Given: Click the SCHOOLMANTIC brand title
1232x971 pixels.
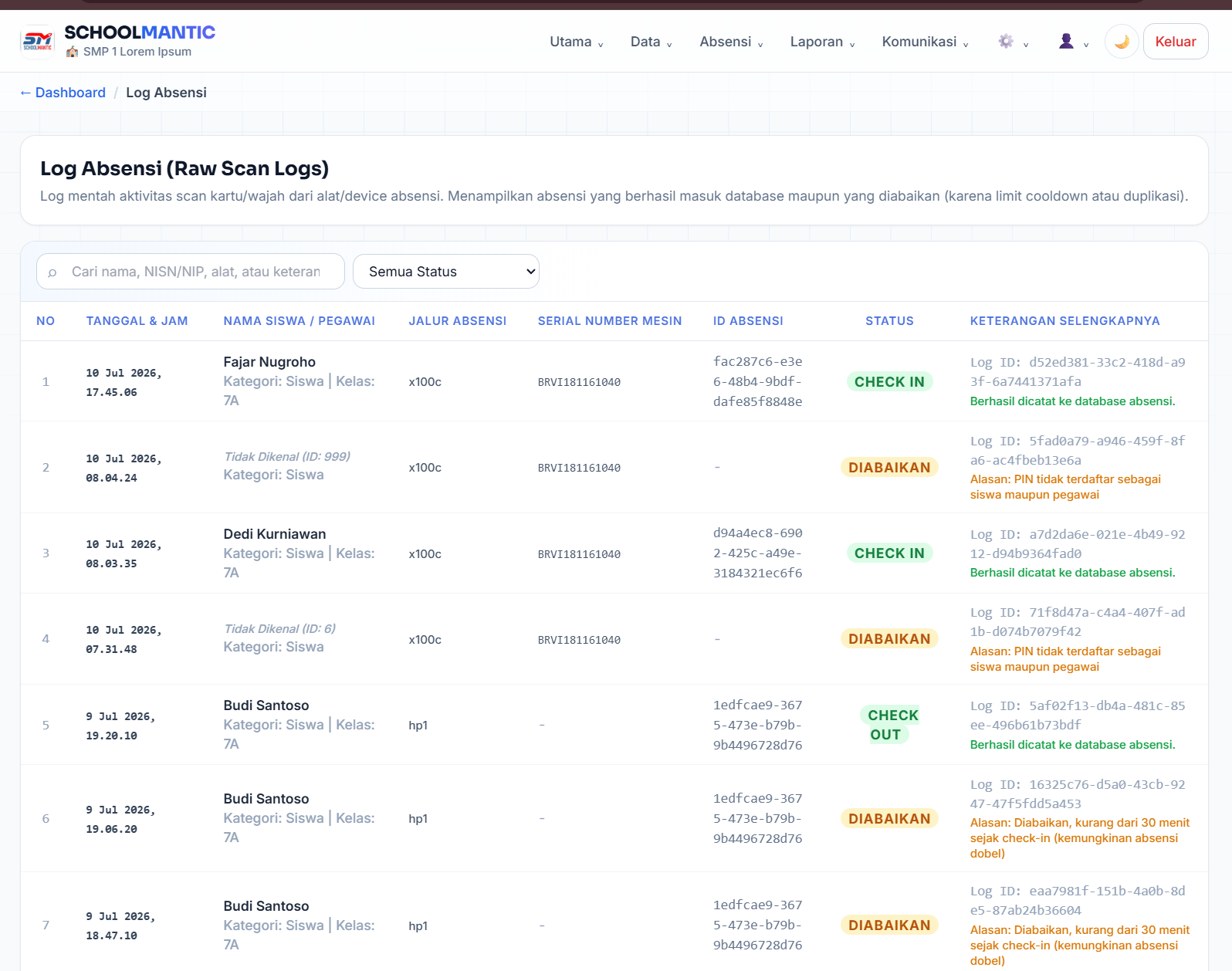Looking at the screenshot, I should (x=140, y=32).
